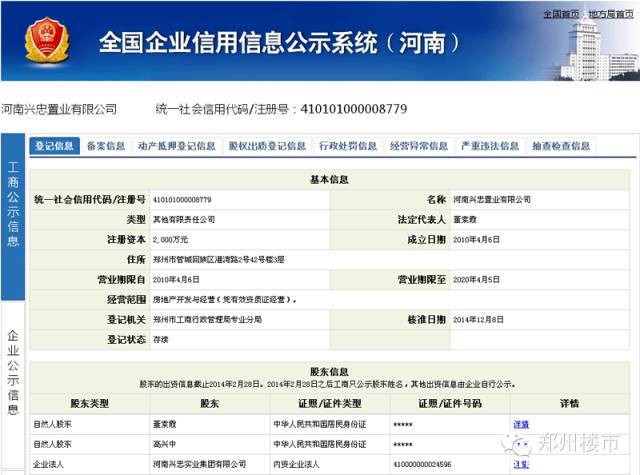
Task: Open 详情 link for shareholder 董宗殿
Action: (521, 424)
